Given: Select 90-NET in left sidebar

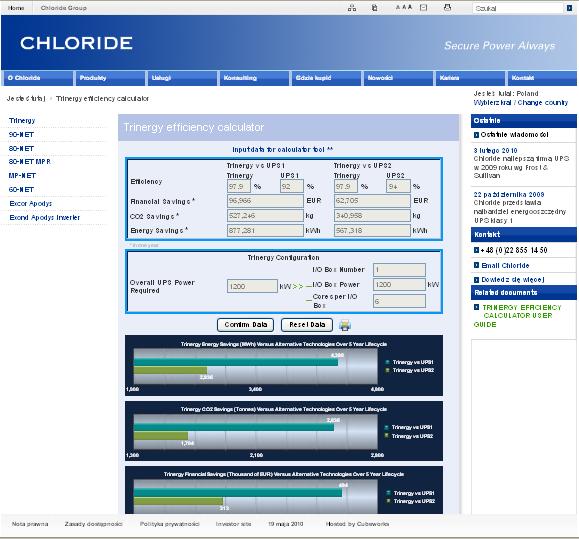Looking at the screenshot, I should pyautogui.click(x=21, y=135).
